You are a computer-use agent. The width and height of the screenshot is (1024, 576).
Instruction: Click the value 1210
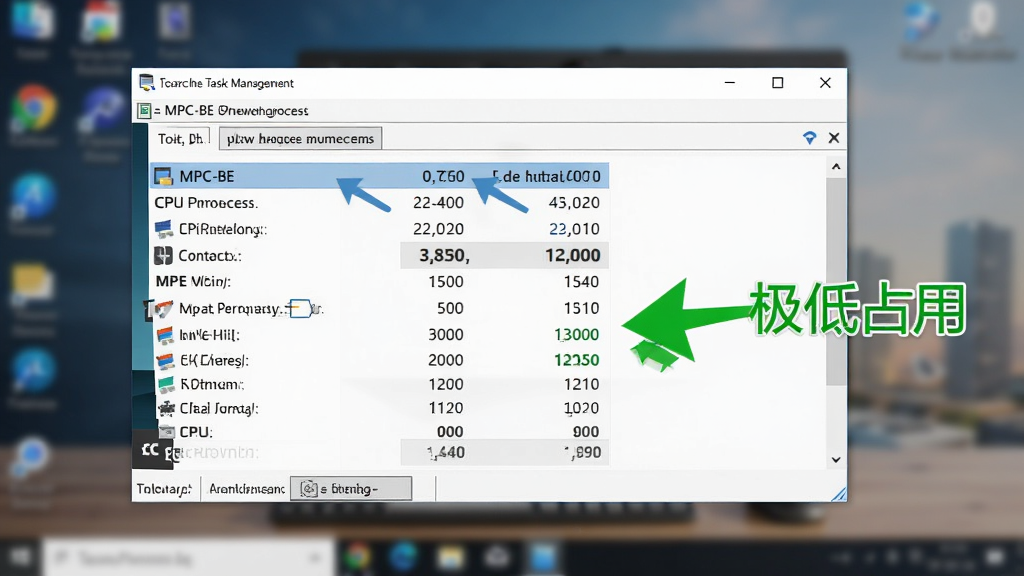point(581,385)
